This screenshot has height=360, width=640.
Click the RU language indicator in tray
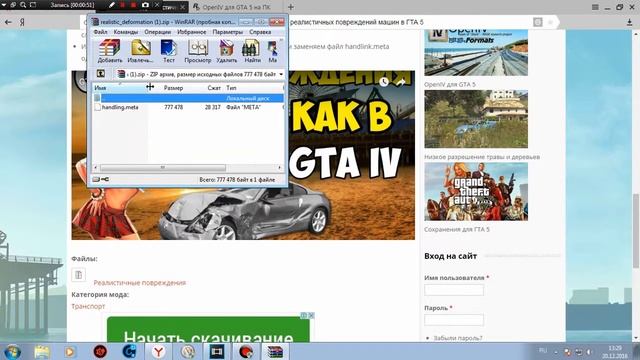pyautogui.click(x=543, y=350)
